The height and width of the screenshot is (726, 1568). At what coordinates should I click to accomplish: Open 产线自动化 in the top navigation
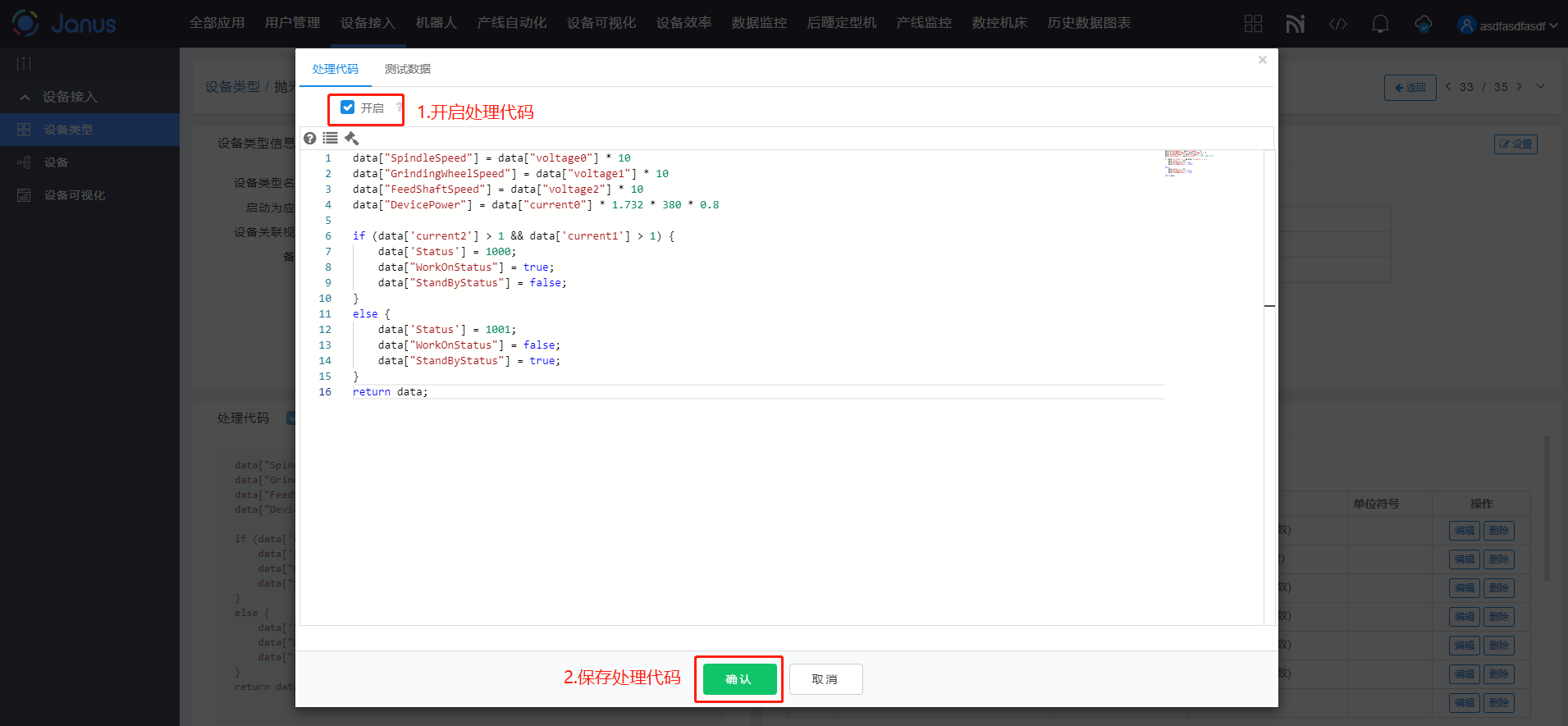pyautogui.click(x=512, y=23)
